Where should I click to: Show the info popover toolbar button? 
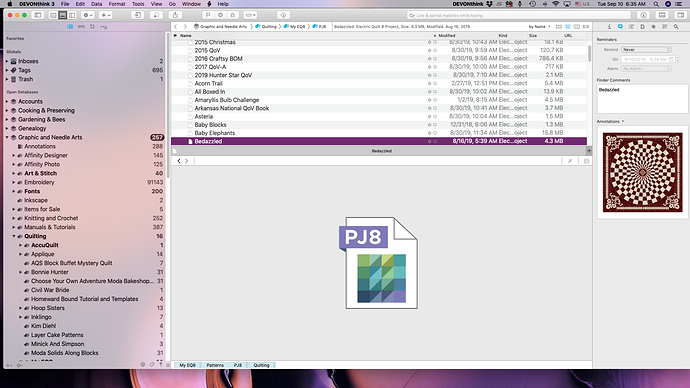coord(643,15)
